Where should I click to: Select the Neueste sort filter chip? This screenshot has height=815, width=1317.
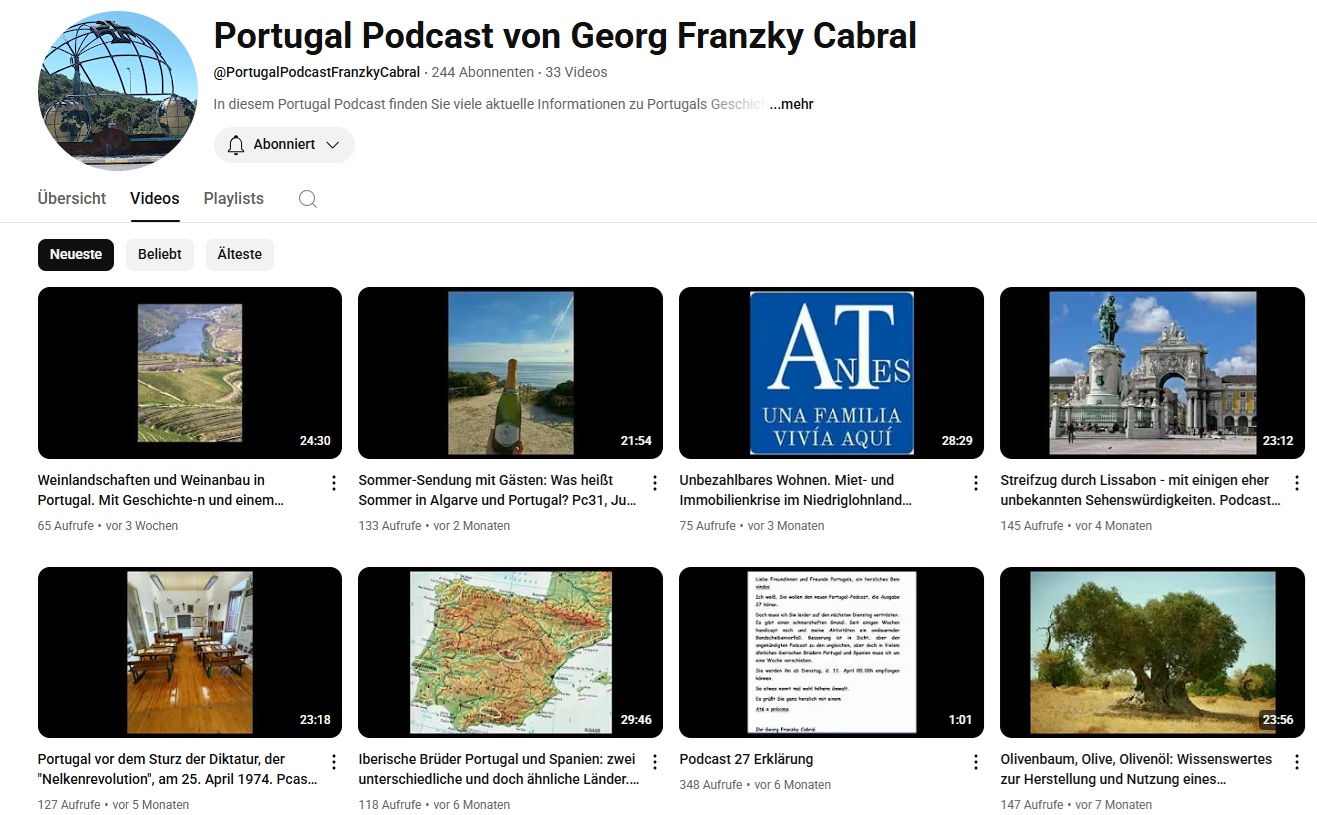point(76,254)
